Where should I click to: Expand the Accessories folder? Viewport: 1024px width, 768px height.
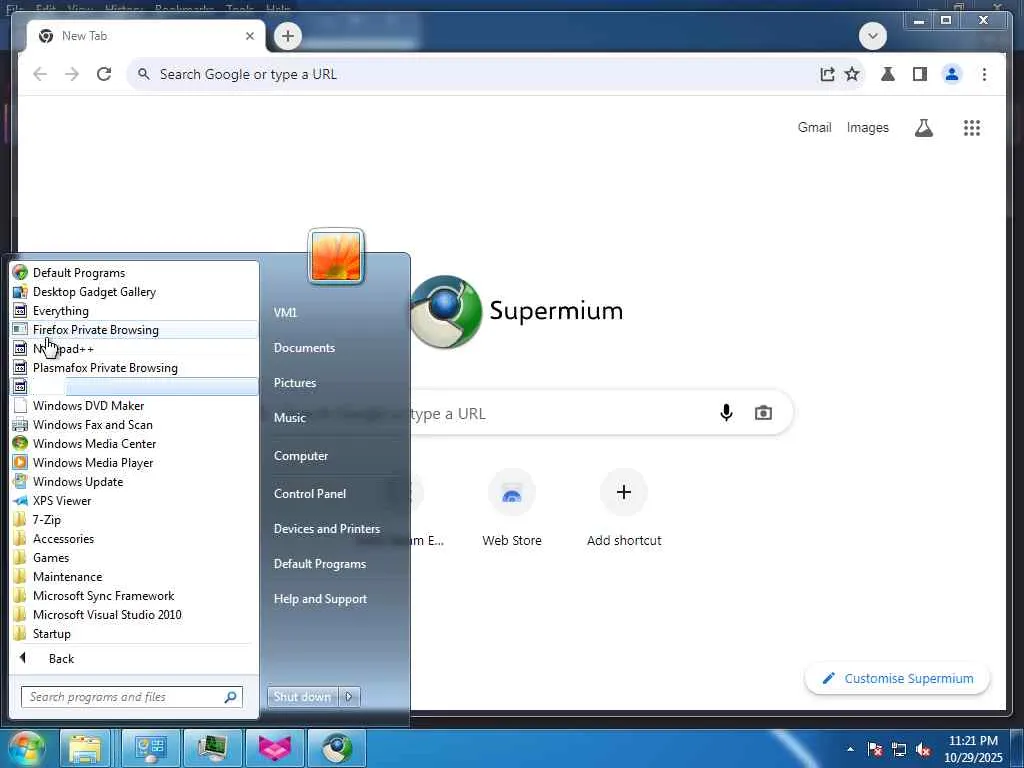(134, 539)
